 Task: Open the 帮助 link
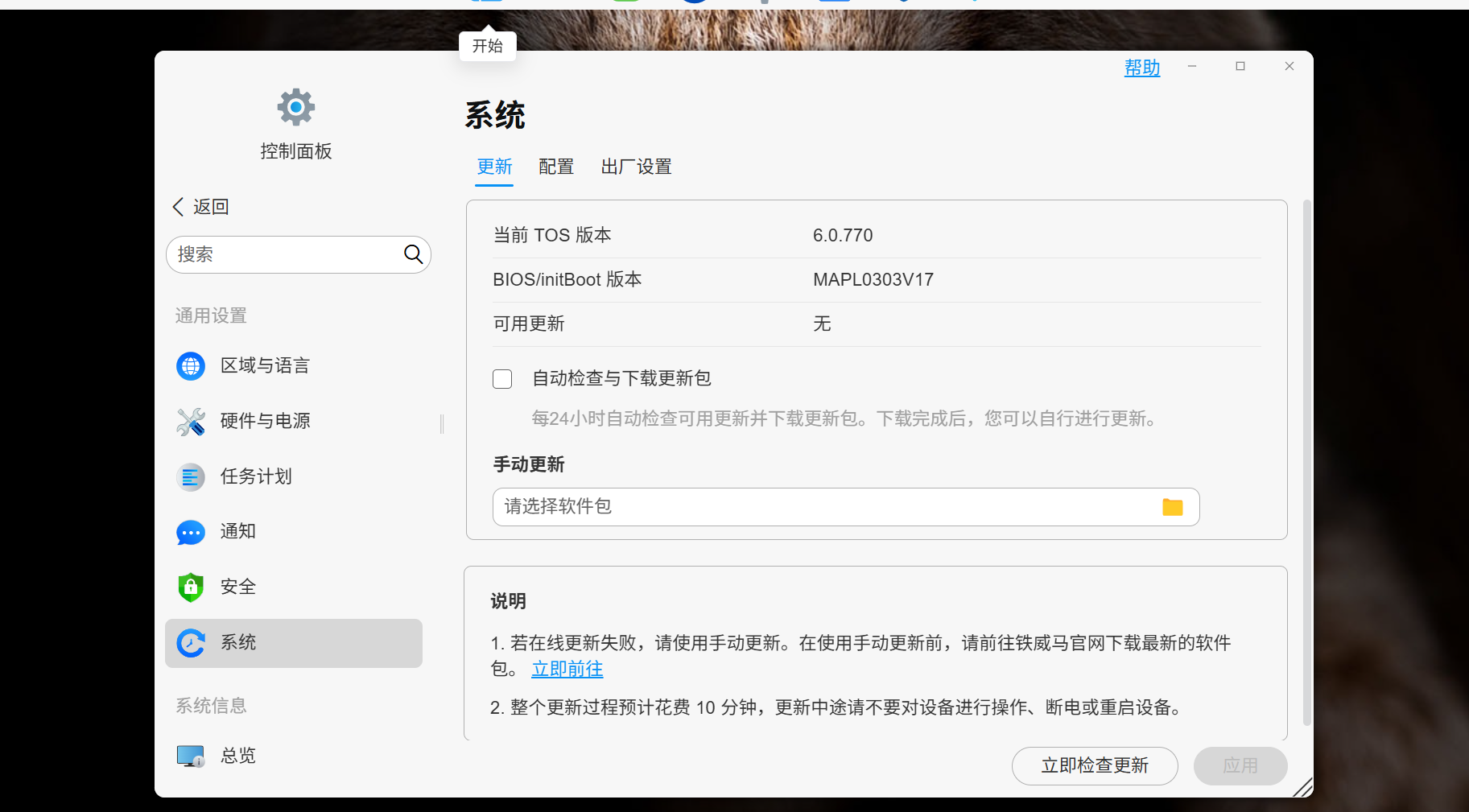(1142, 68)
